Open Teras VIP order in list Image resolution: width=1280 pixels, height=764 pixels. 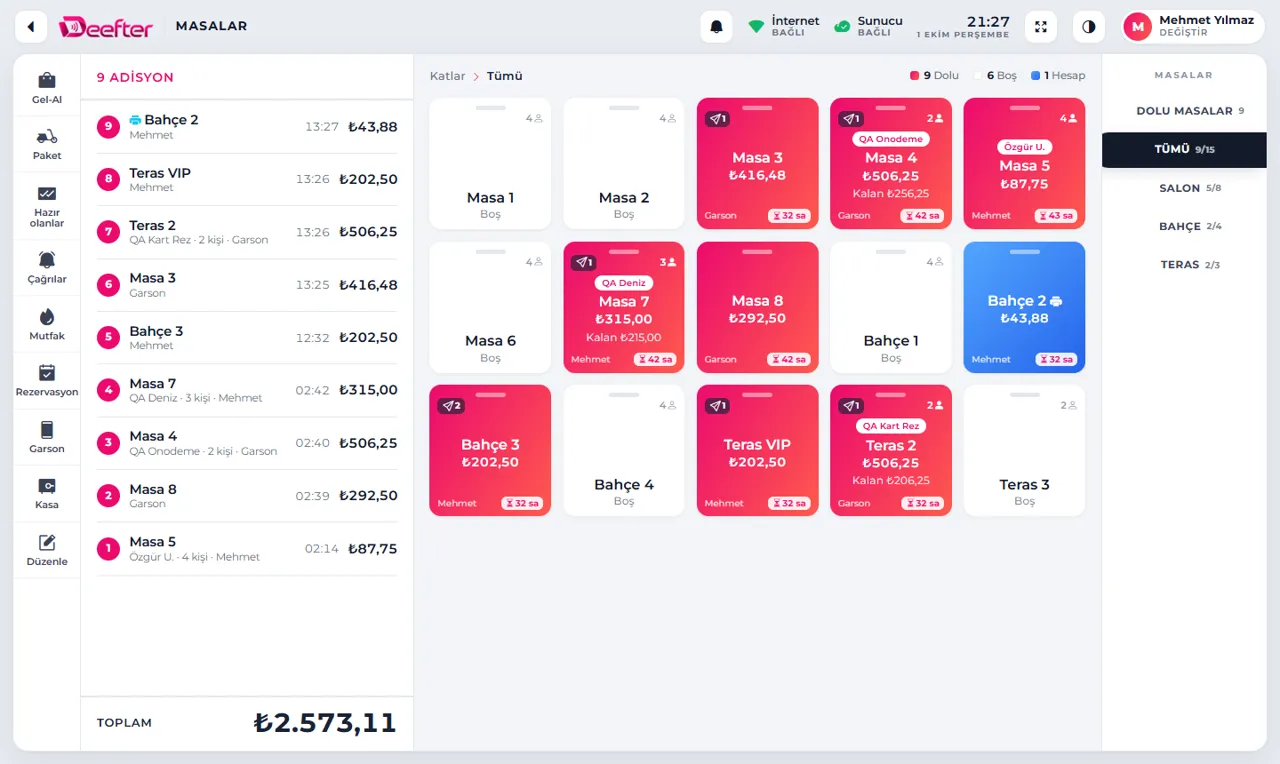pyautogui.click(x=247, y=180)
